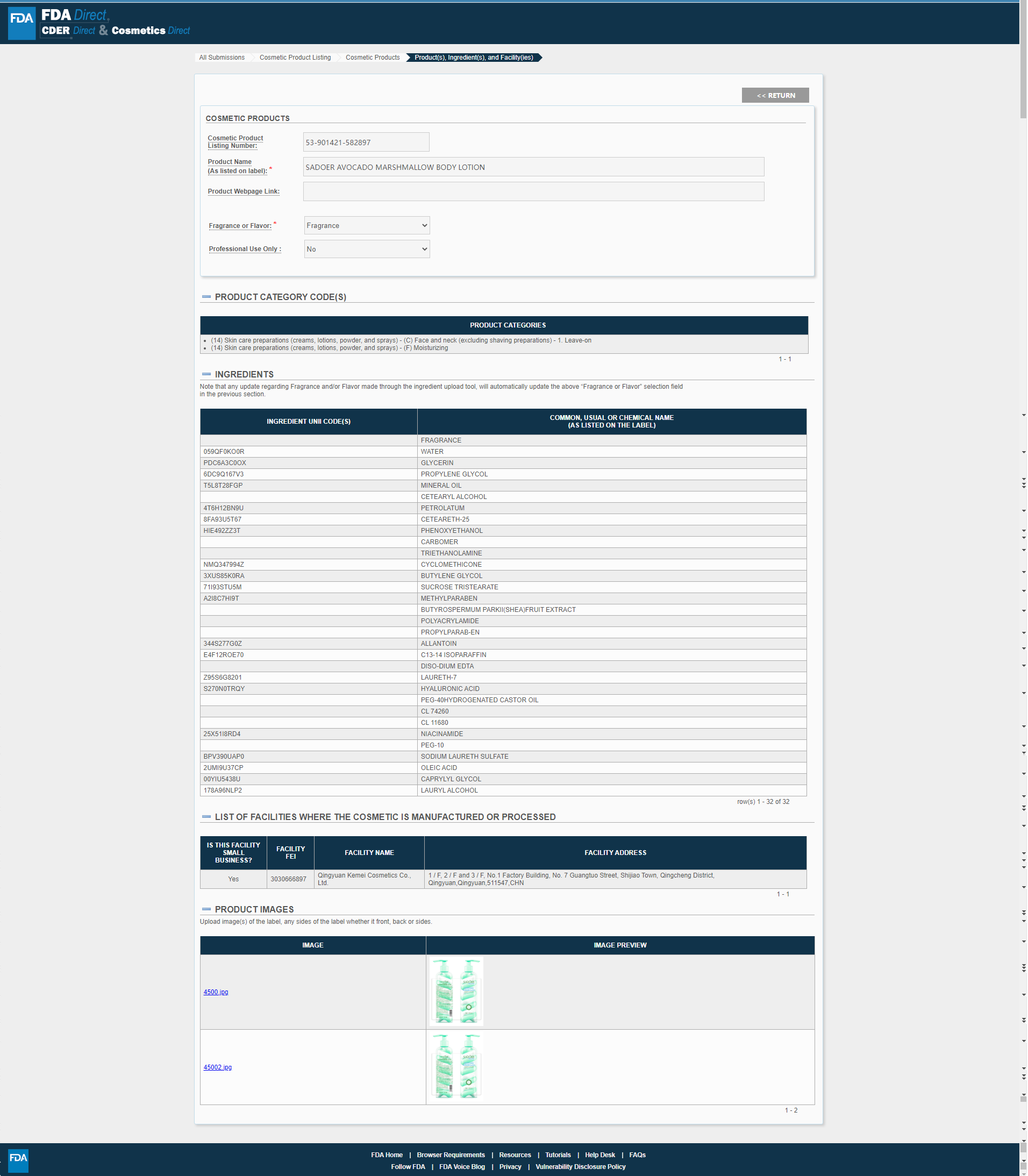Go to All Submissions breadcrumb
This screenshot has height=1176, width=1028.
pos(222,58)
